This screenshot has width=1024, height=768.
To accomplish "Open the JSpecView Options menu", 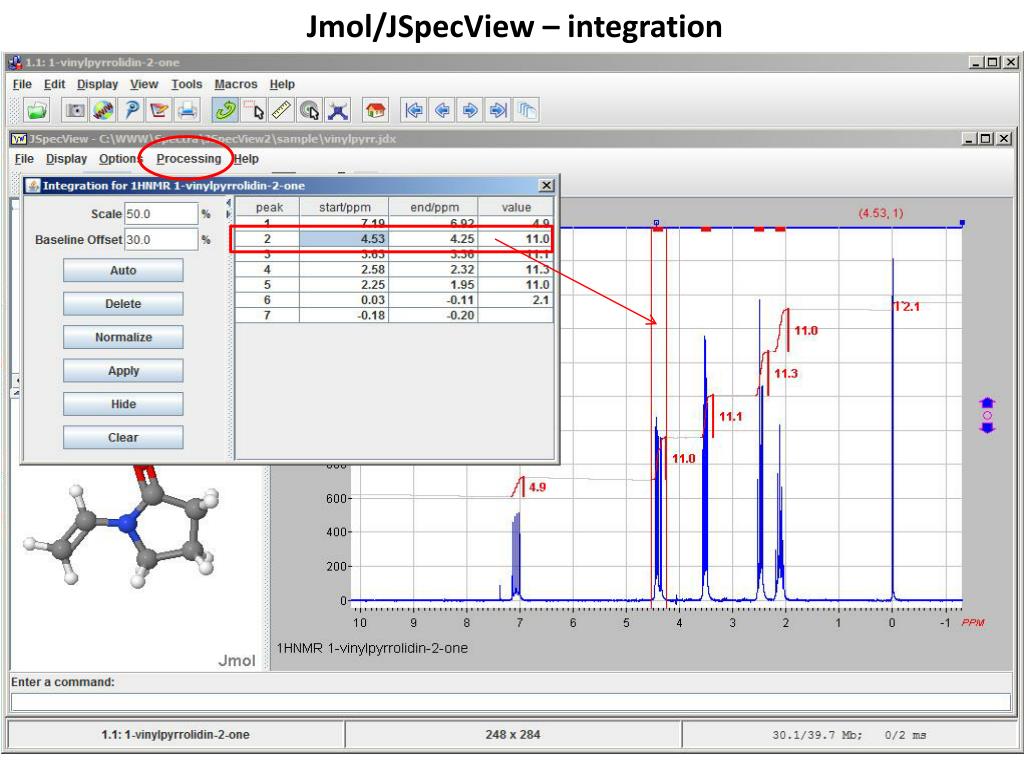I will (x=120, y=159).
